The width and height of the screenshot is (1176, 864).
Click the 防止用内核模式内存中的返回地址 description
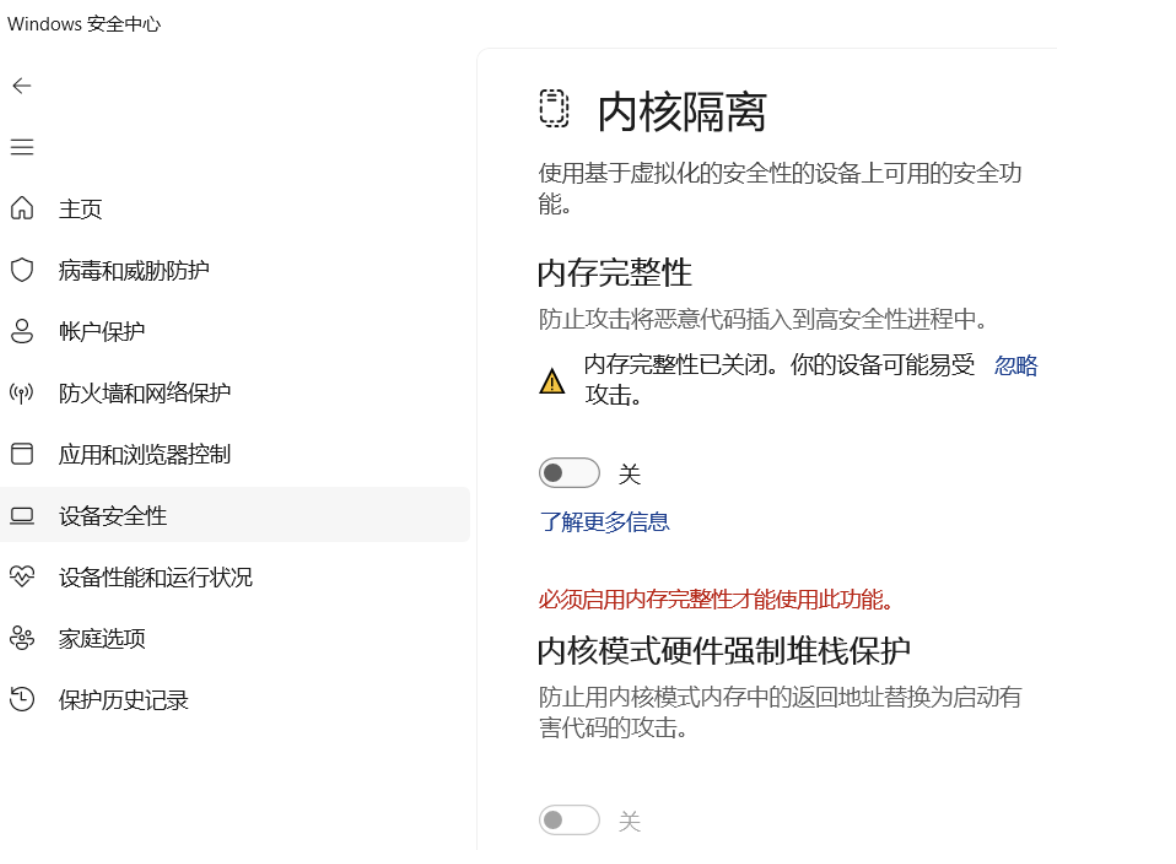tap(780, 712)
